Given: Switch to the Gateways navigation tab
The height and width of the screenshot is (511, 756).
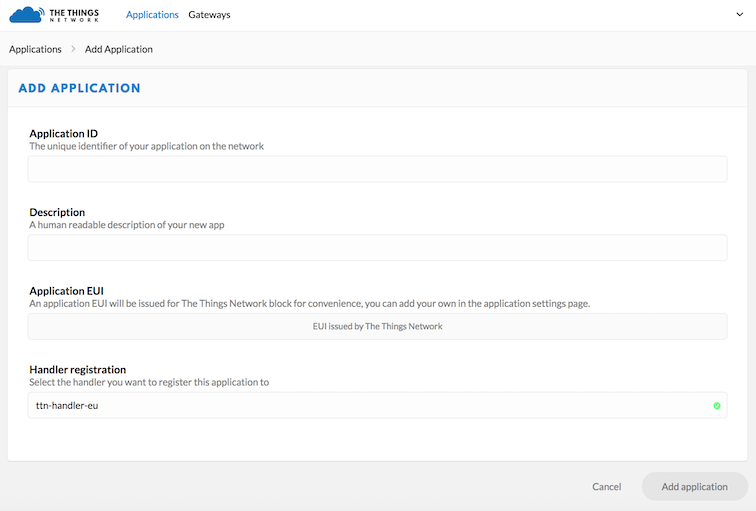Looking at the screenshot, I should click(x=209, y=15).
